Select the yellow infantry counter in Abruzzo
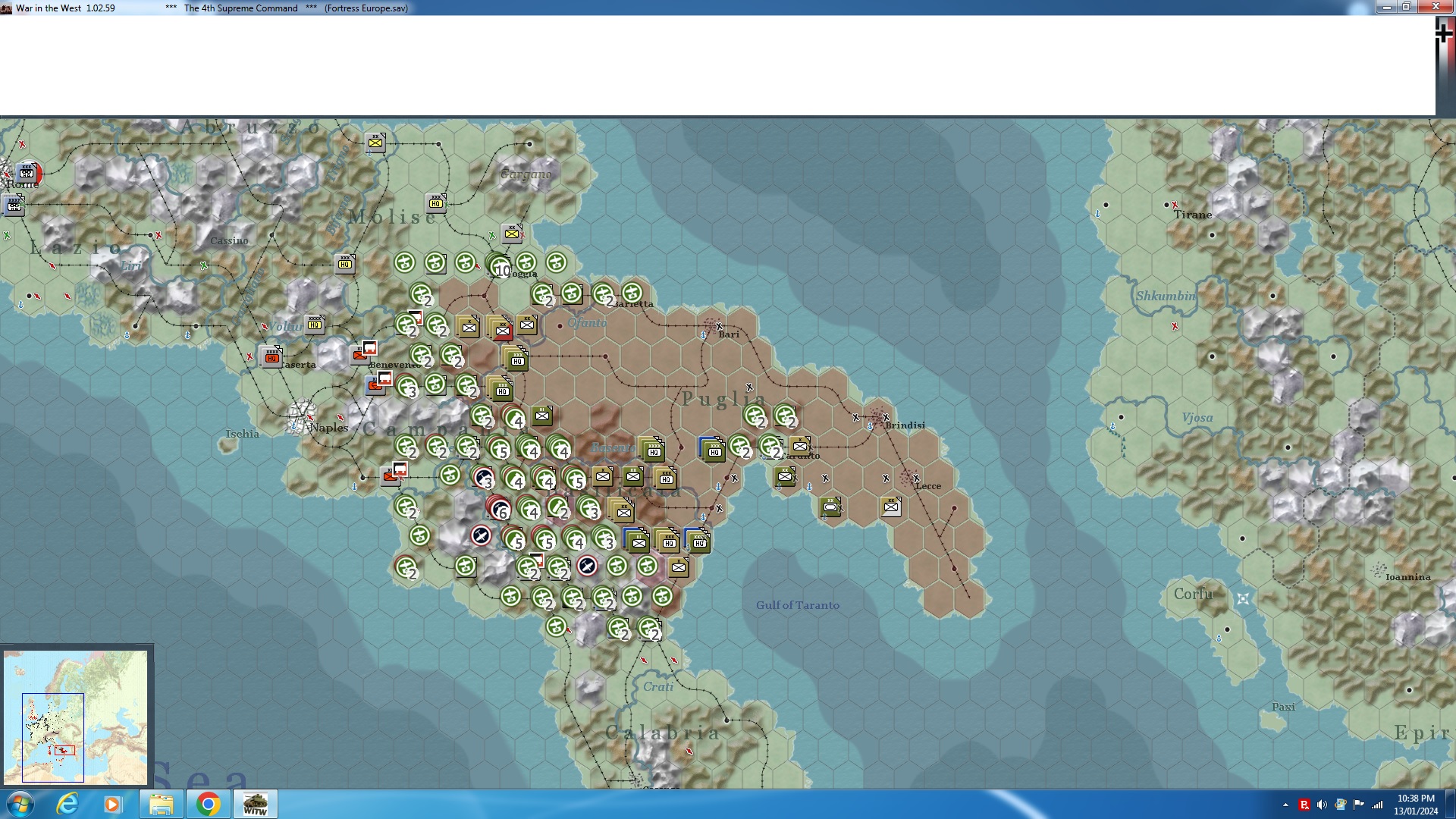 tap(375, 142)
